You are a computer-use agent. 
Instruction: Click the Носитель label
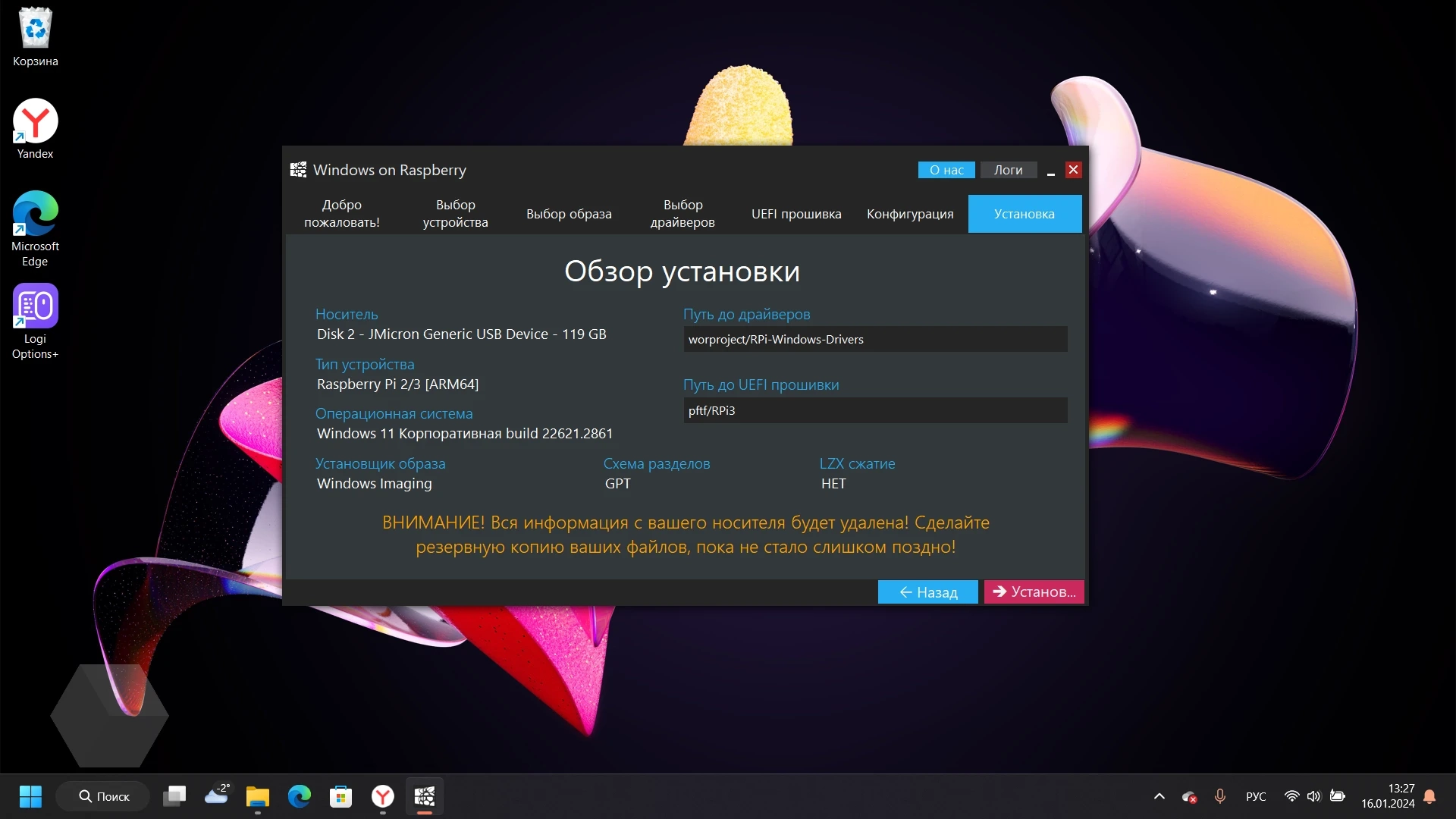click(x=347, y=314)
